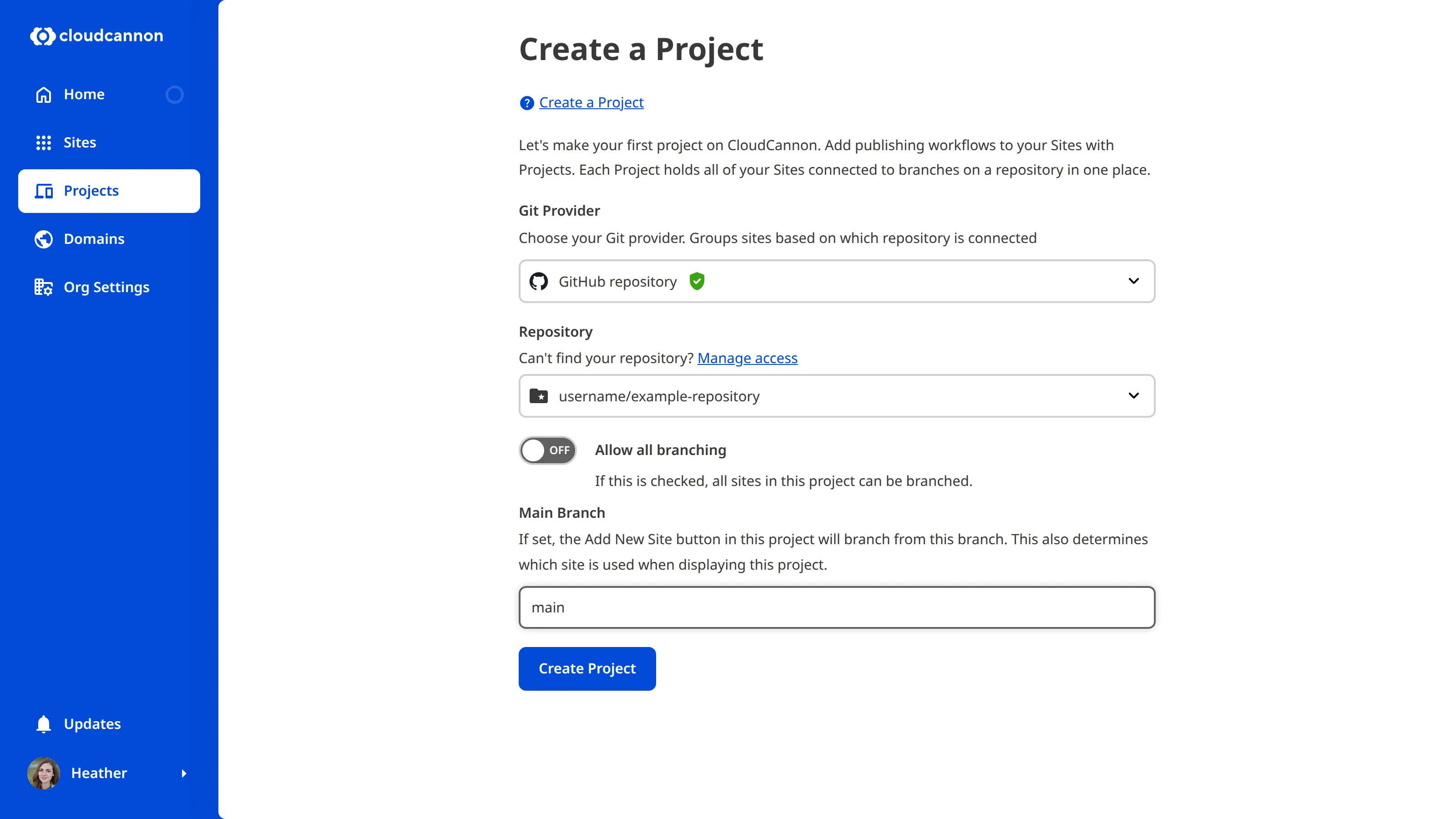1456x819 pixels.
Task: Select Org Settings in navigation
Action: 107,287
